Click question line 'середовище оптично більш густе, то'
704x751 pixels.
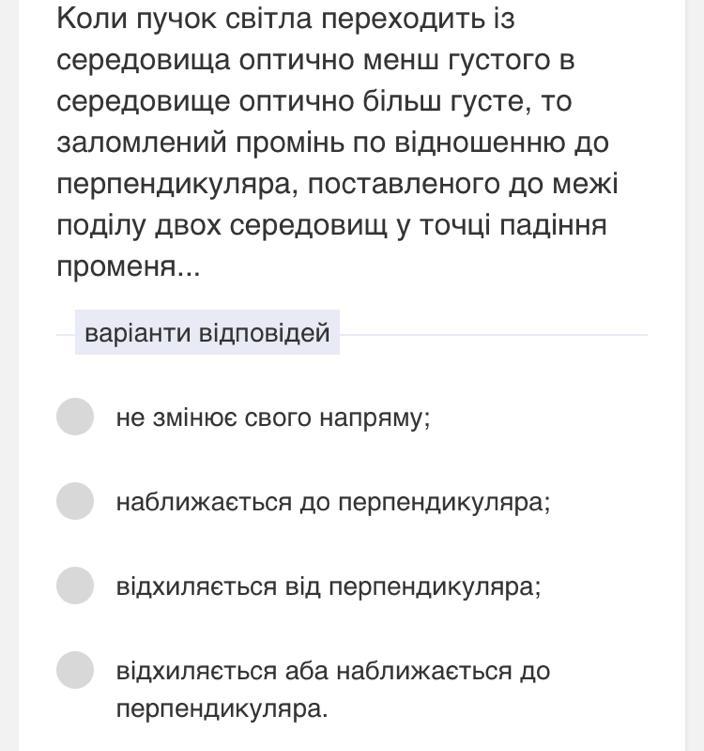click(314, 102)
